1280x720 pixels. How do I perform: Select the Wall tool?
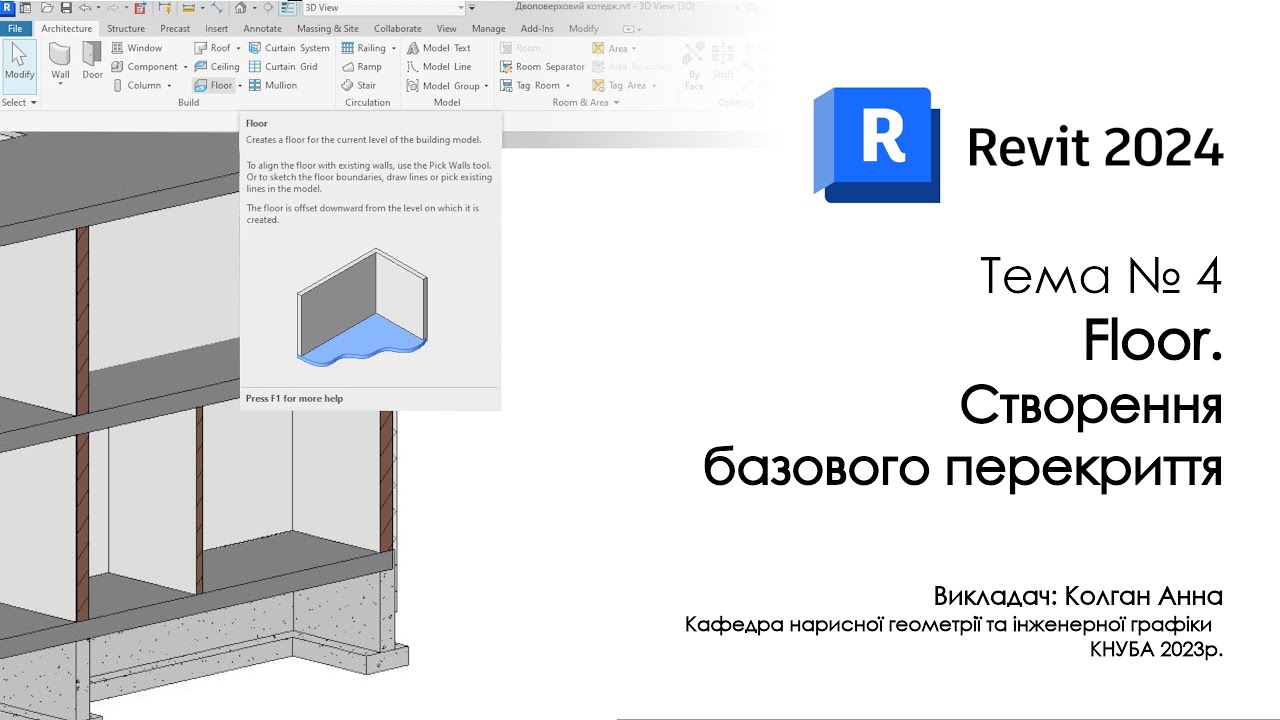pyautogui.click(x=60, y=61)
